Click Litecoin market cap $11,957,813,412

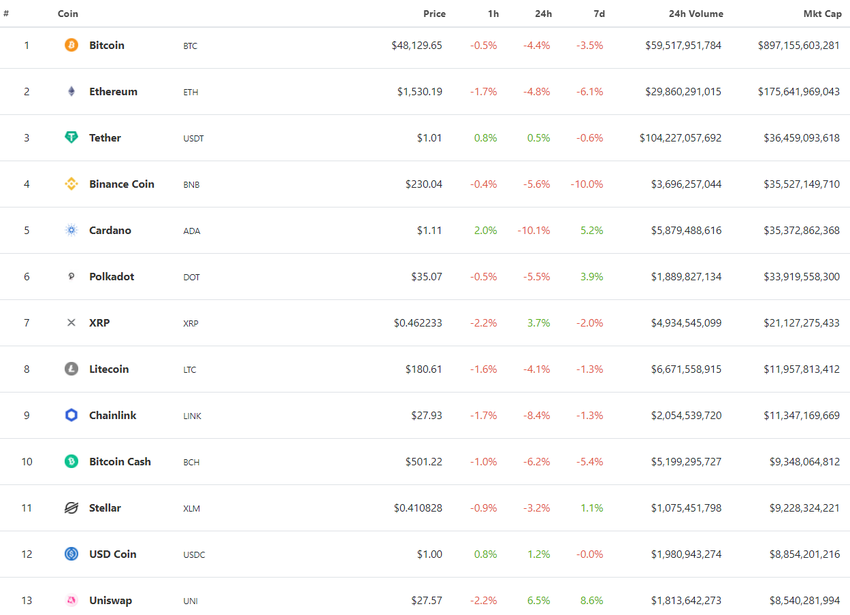click(802, 369)
